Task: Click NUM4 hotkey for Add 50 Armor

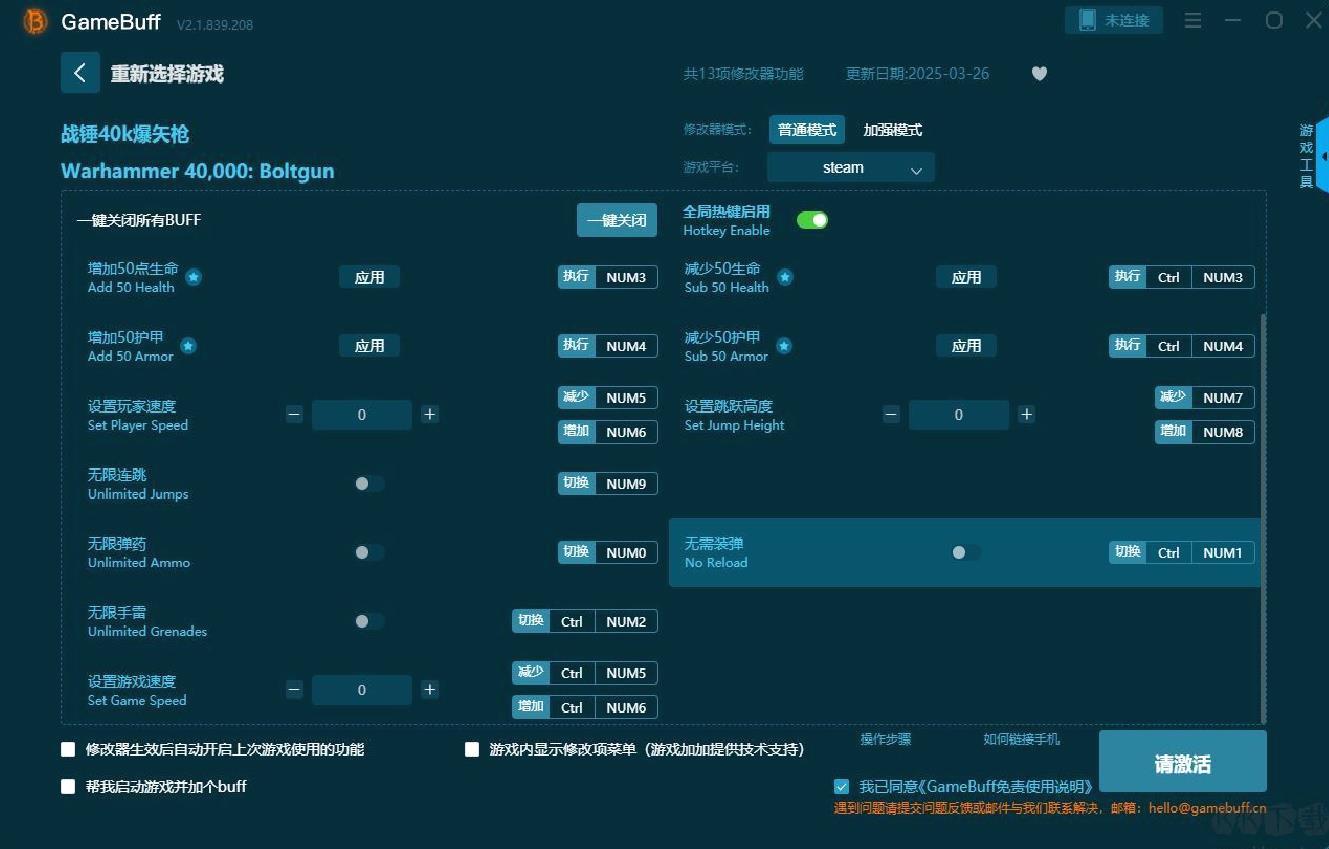Action: pyautogui.click(x=607, y=346)
